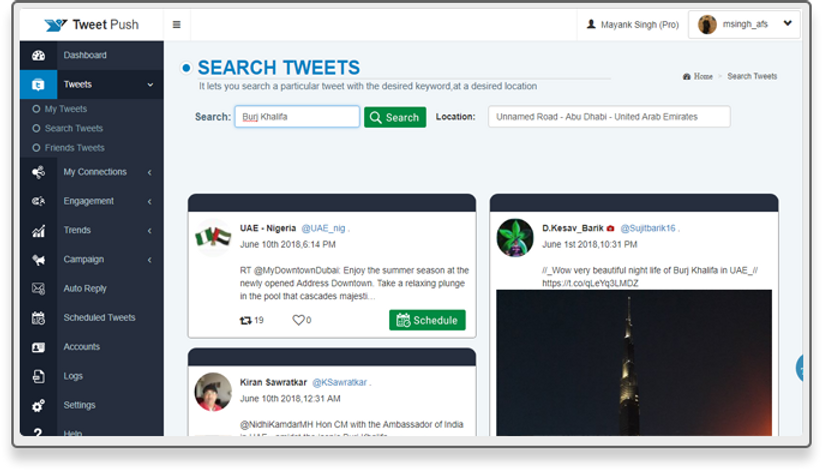This screenshot has width=822, height=470.
Task: Click the Scheduled Tweets calendar icon
Action: 38,318
